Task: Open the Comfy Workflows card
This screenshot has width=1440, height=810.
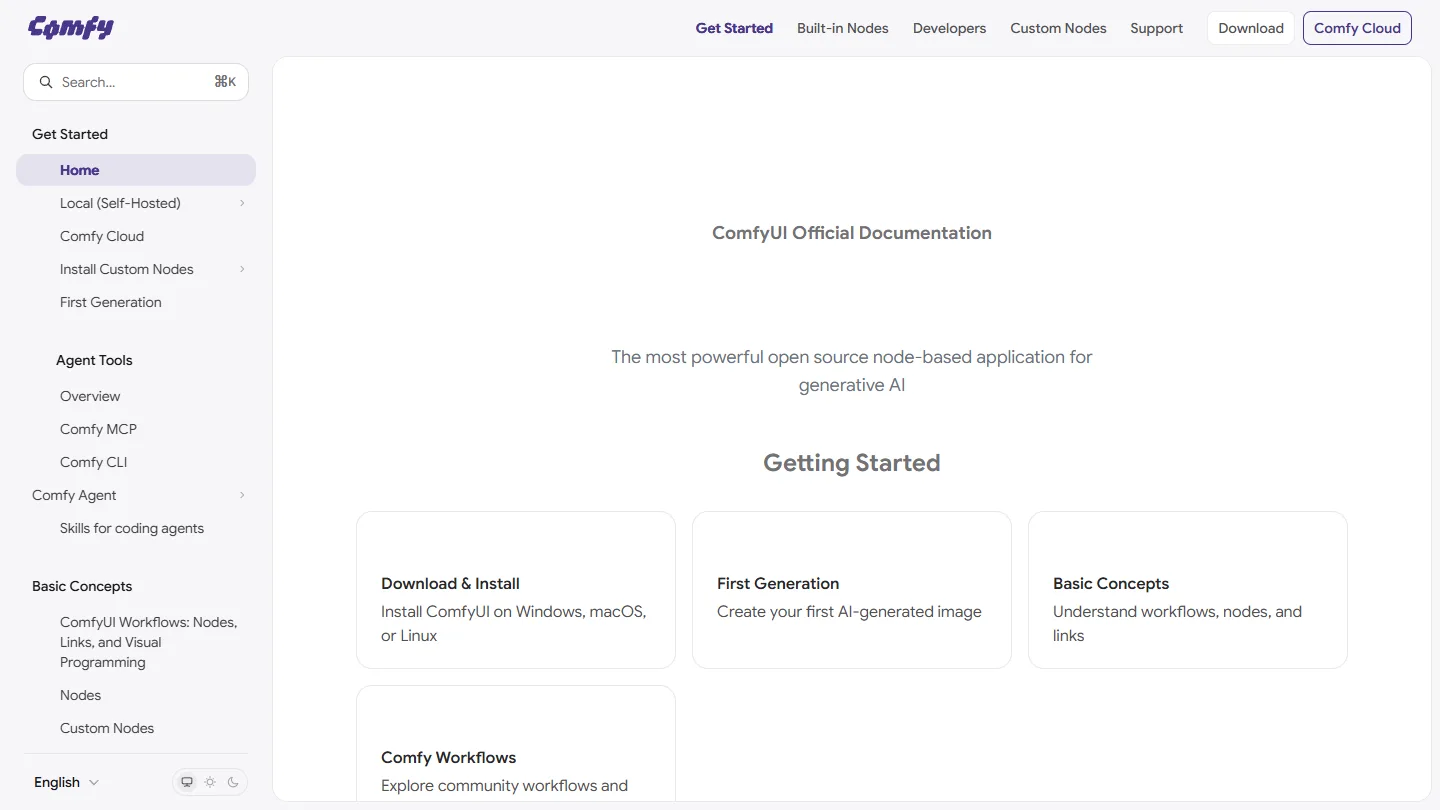Action: click(516, 744)
